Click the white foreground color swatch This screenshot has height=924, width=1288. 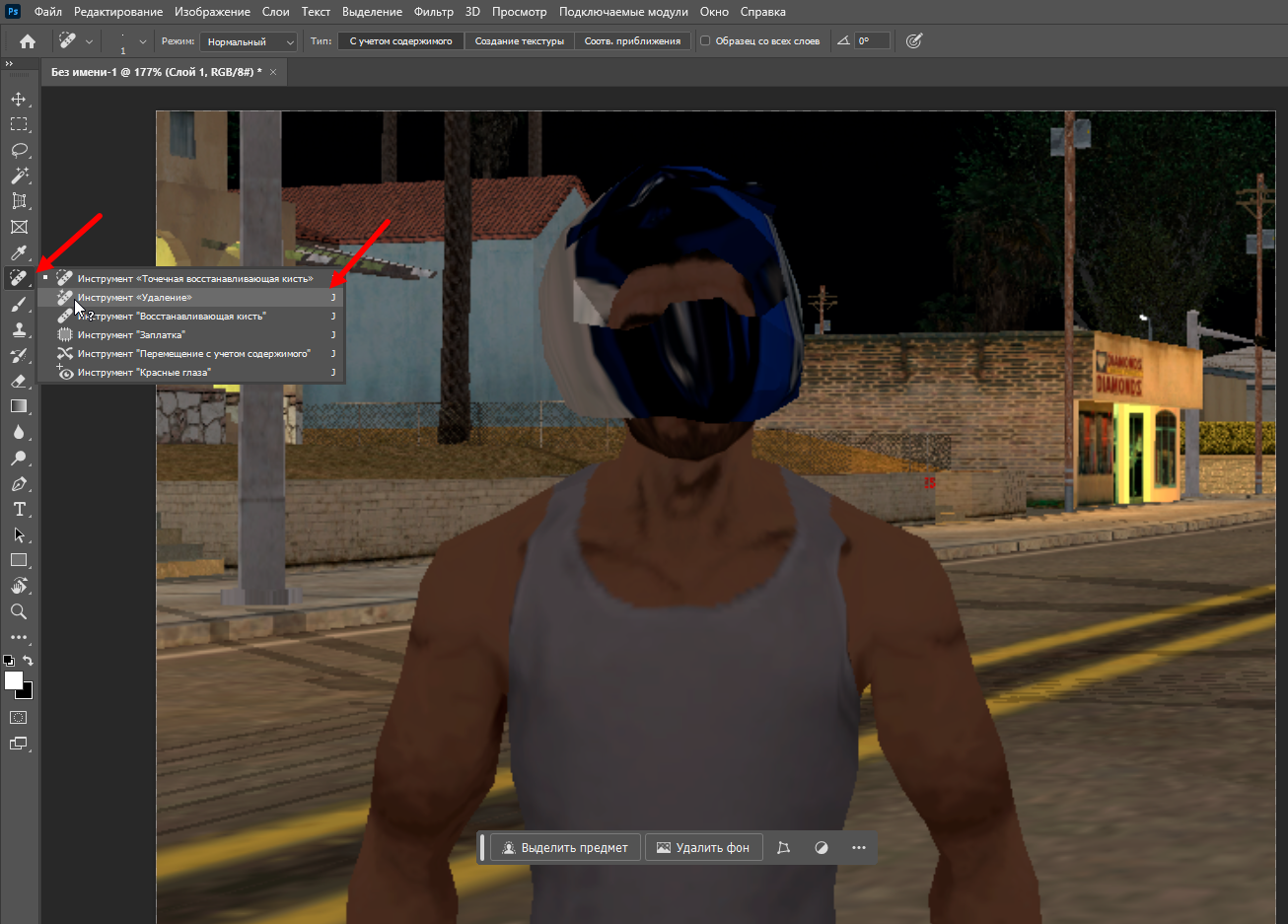coord(13,680)
